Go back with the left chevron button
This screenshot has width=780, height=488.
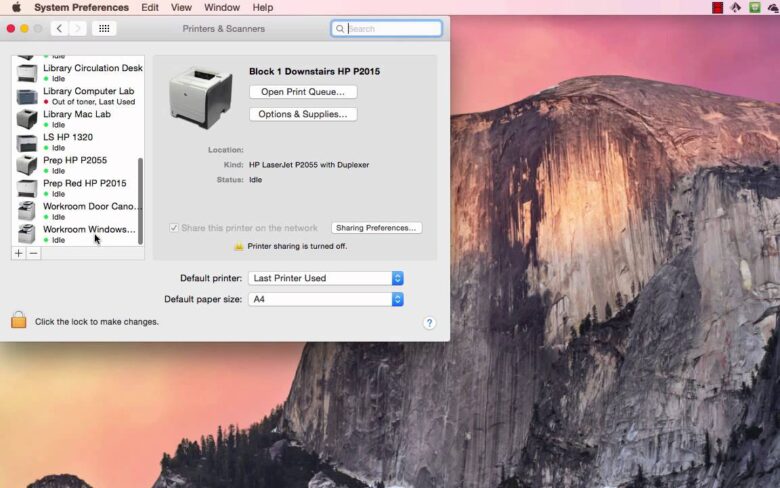[x=59, y=28]
